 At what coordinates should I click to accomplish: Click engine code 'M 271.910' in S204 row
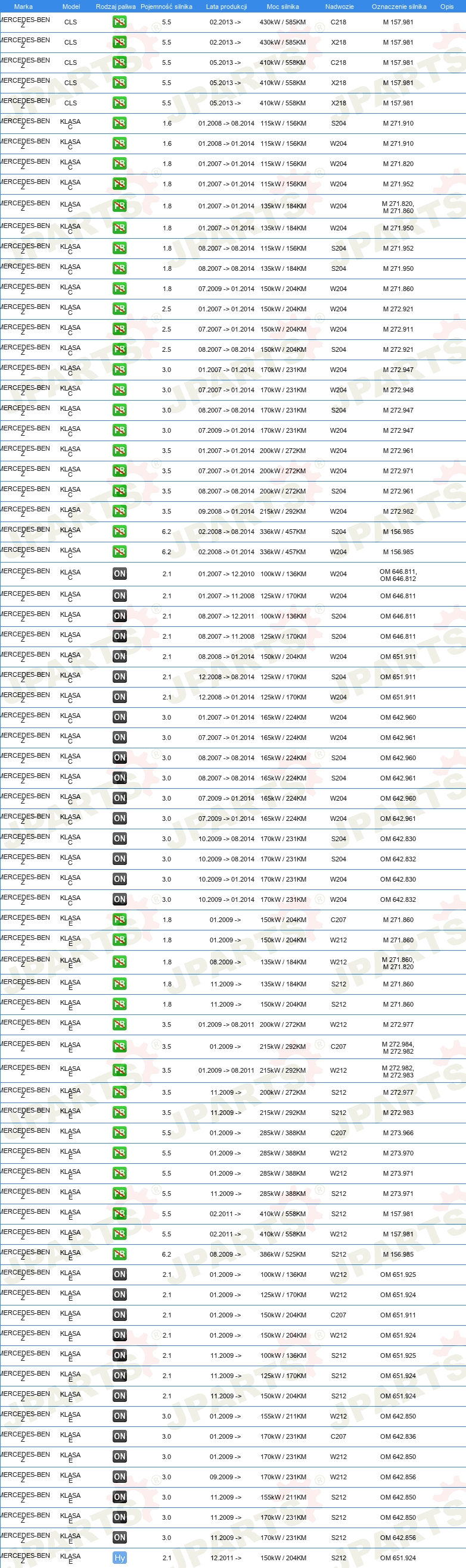pyautogui.click(x=398, y=124)
